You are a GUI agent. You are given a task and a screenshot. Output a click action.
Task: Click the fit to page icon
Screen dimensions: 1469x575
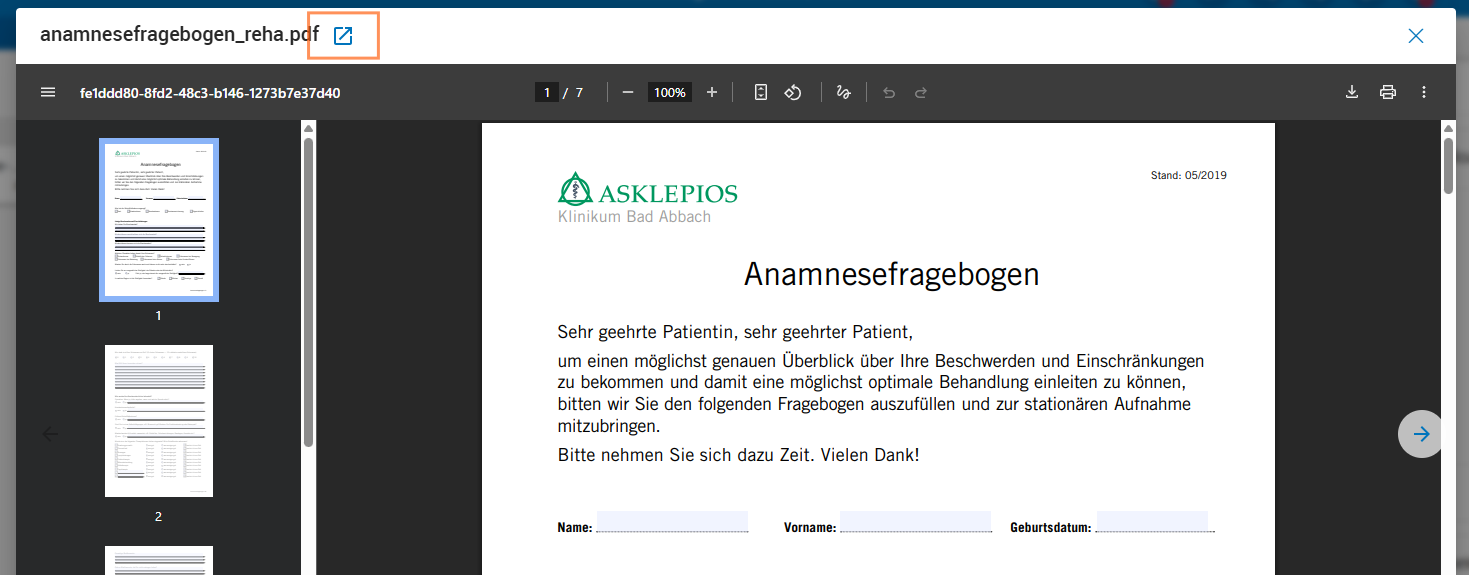(761, 92)
